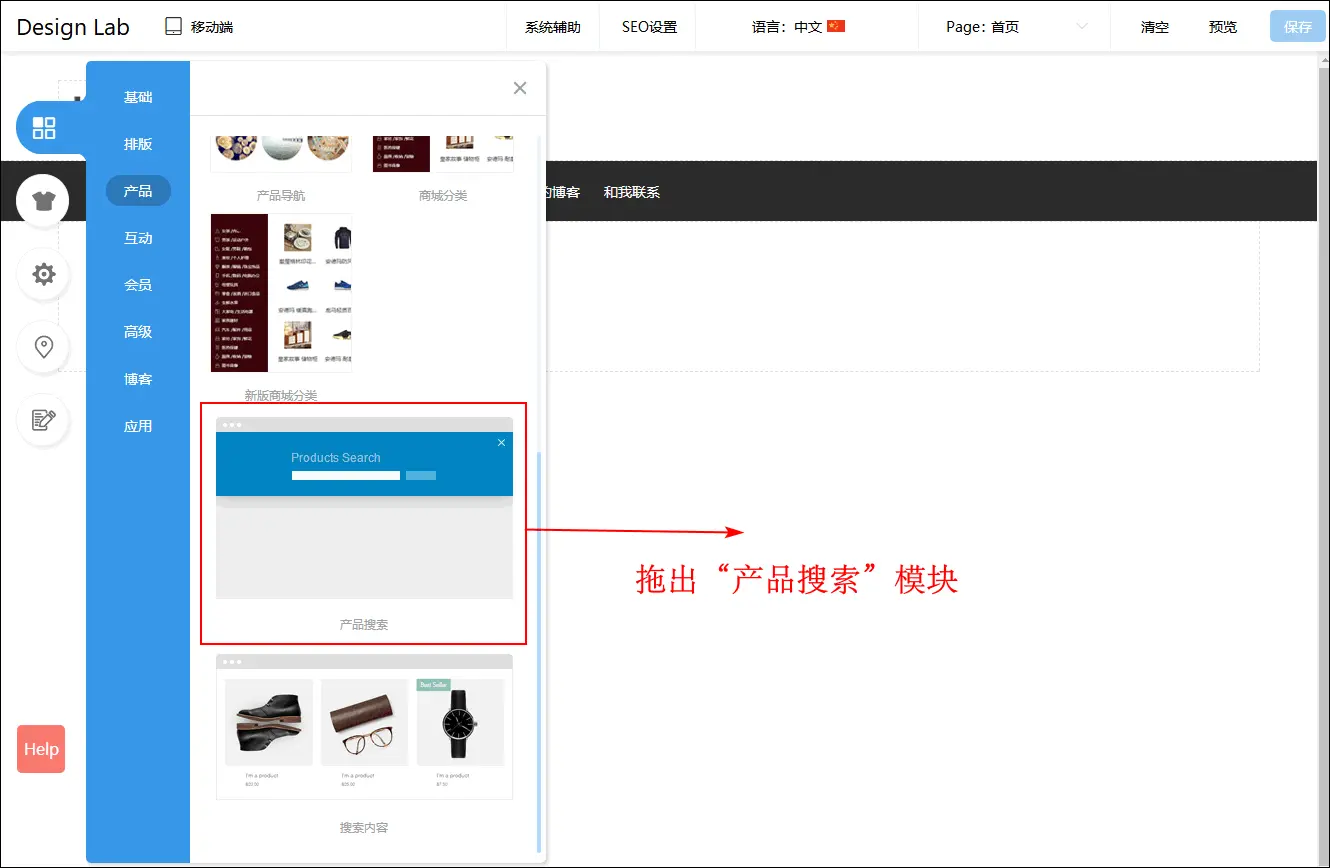Open 系统辅助 menu

pyautogui.click(x=553, y=27)
